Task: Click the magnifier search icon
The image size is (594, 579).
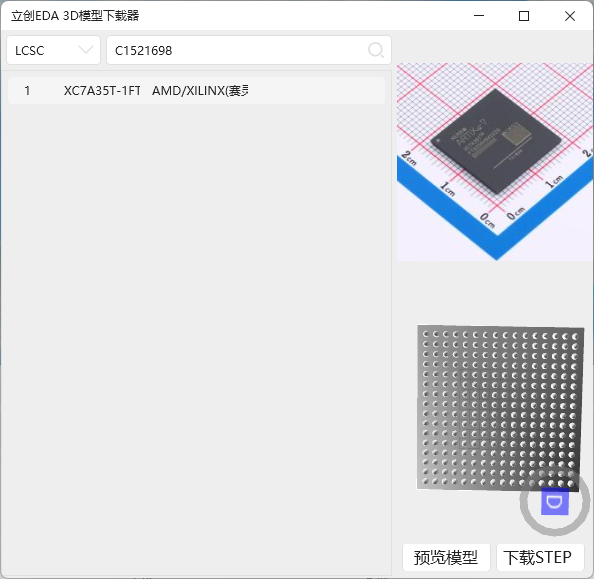Action: coord(375,50)
